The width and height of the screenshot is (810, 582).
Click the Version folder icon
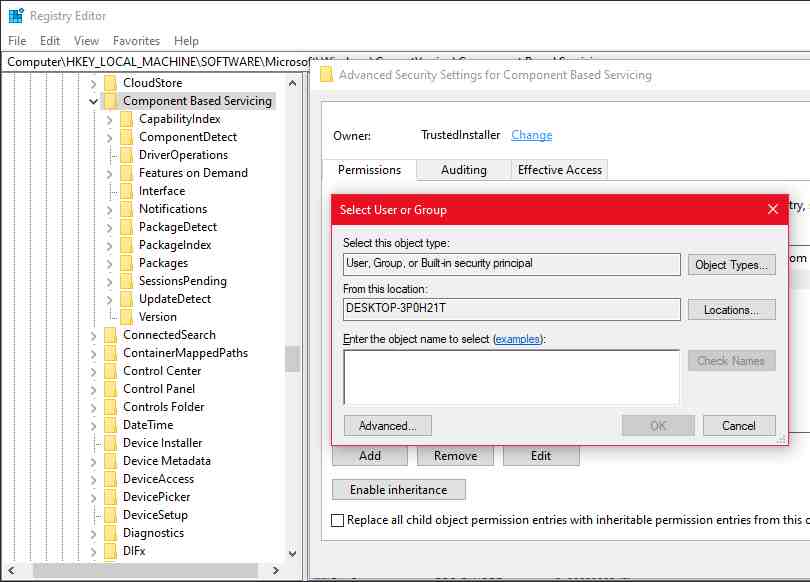click(x=127, y=317)
